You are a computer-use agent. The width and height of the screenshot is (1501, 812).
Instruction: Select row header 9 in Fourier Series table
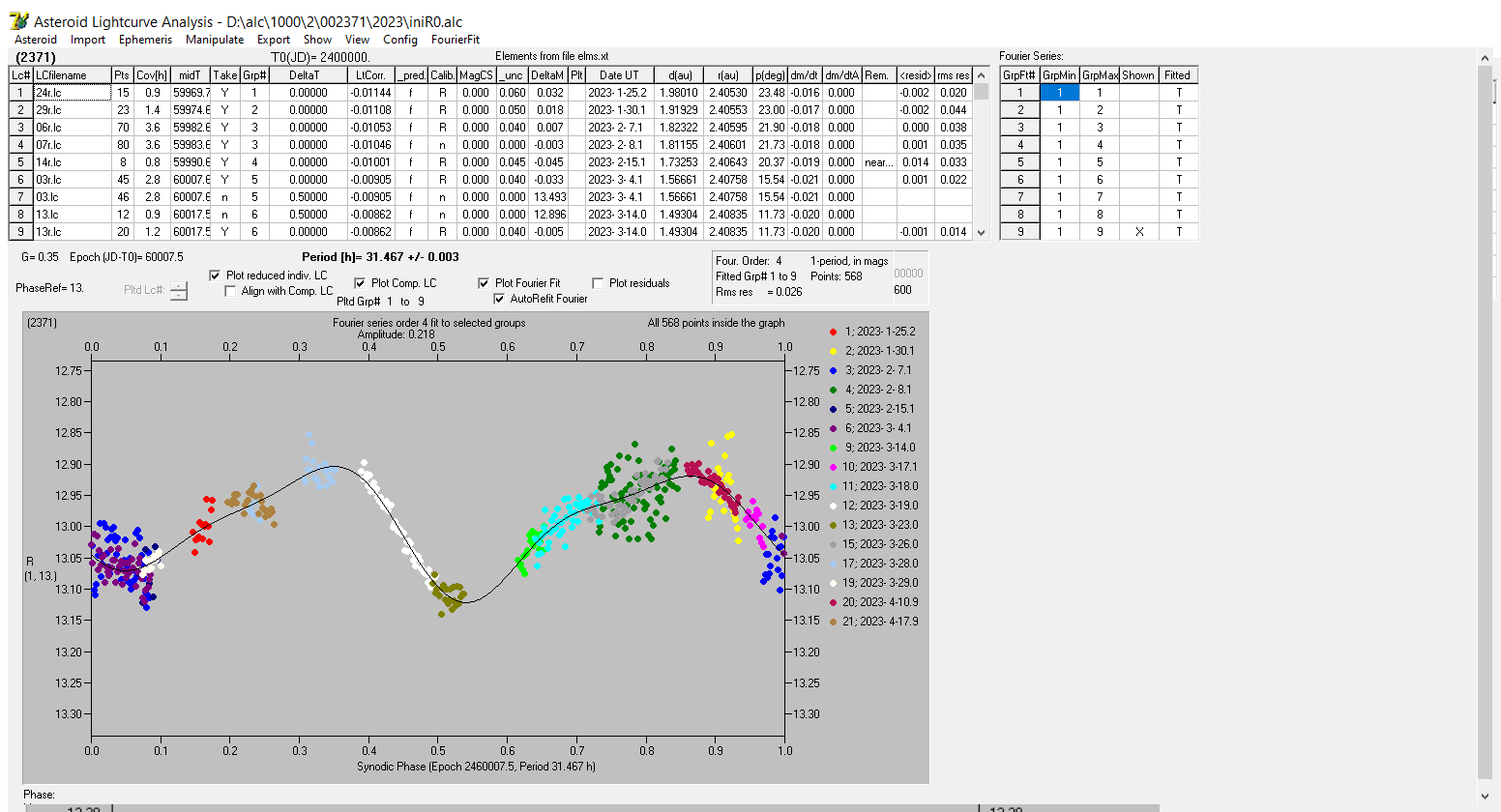click(1019, 232)
